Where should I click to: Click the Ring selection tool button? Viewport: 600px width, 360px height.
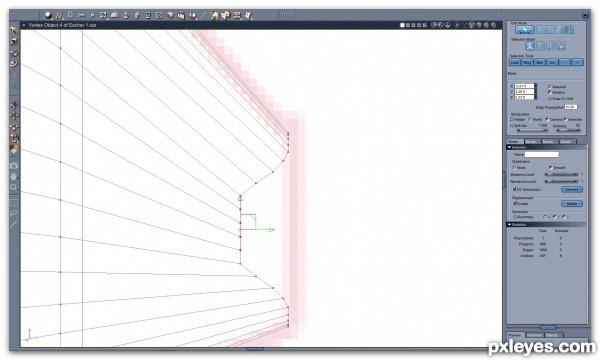coord(527,62)
